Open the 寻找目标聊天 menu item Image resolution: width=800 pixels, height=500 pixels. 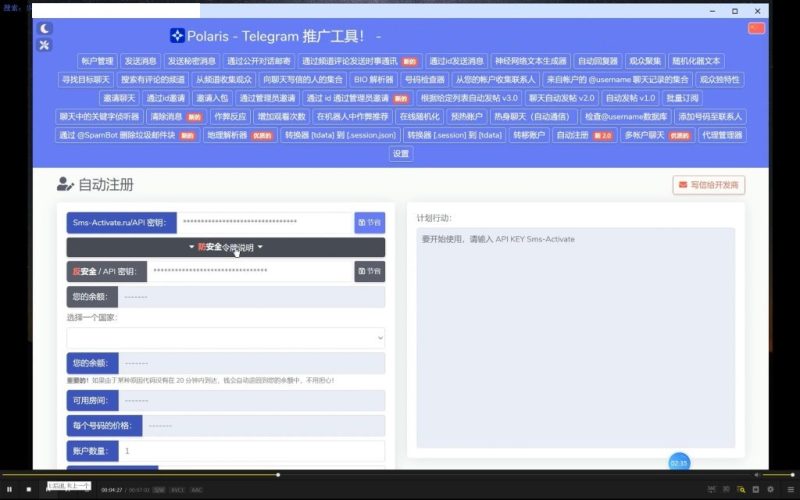[86, 80]
